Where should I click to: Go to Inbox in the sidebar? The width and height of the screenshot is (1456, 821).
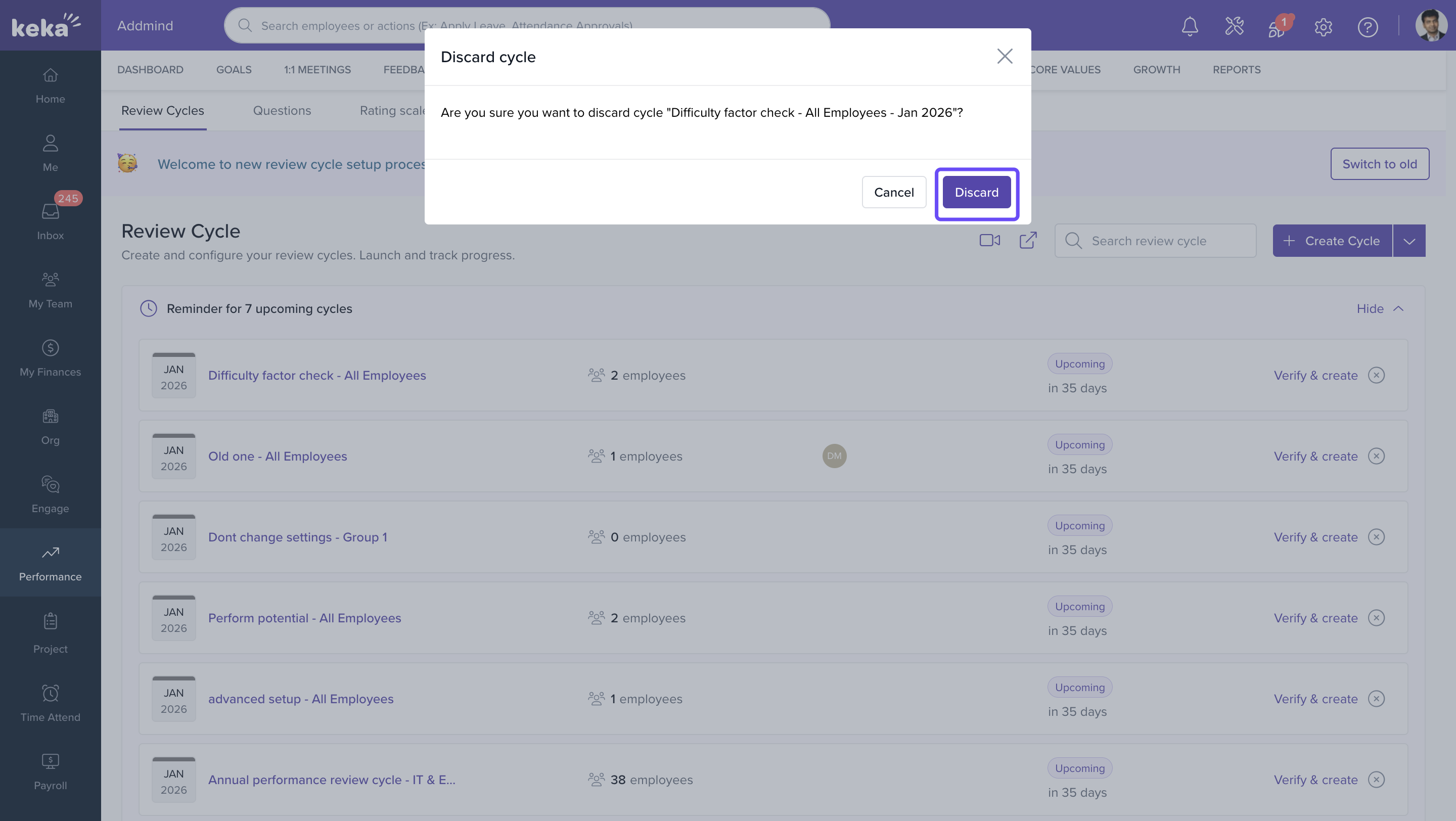click(51, 221)
